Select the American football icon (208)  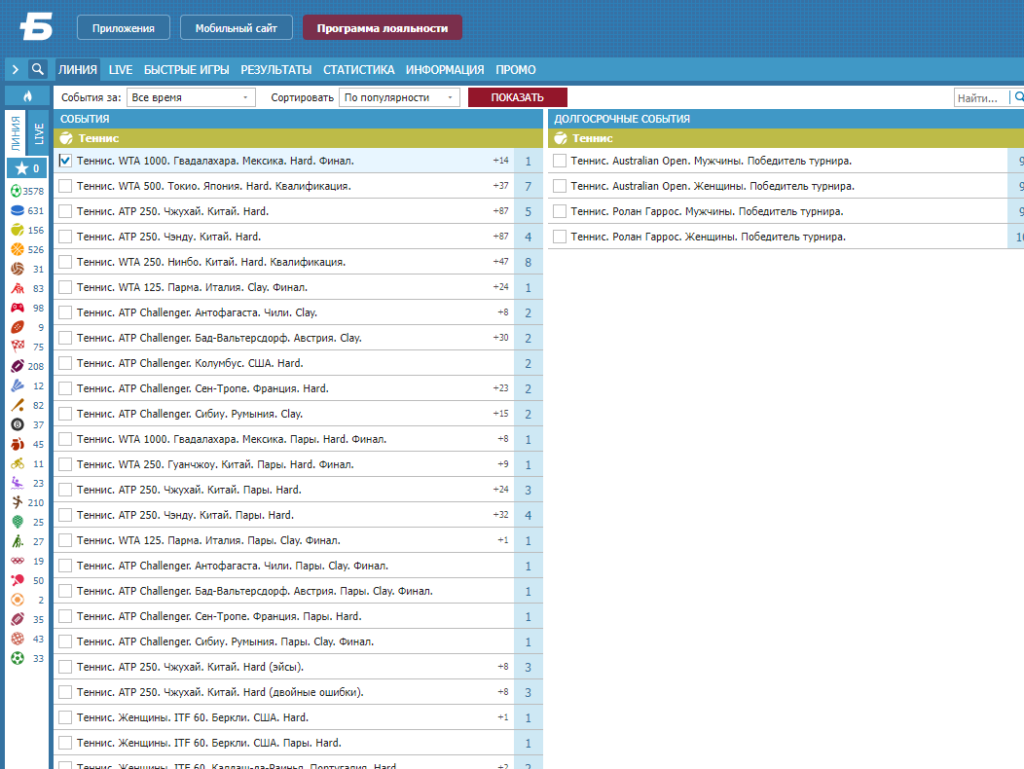tap(17, 366)
